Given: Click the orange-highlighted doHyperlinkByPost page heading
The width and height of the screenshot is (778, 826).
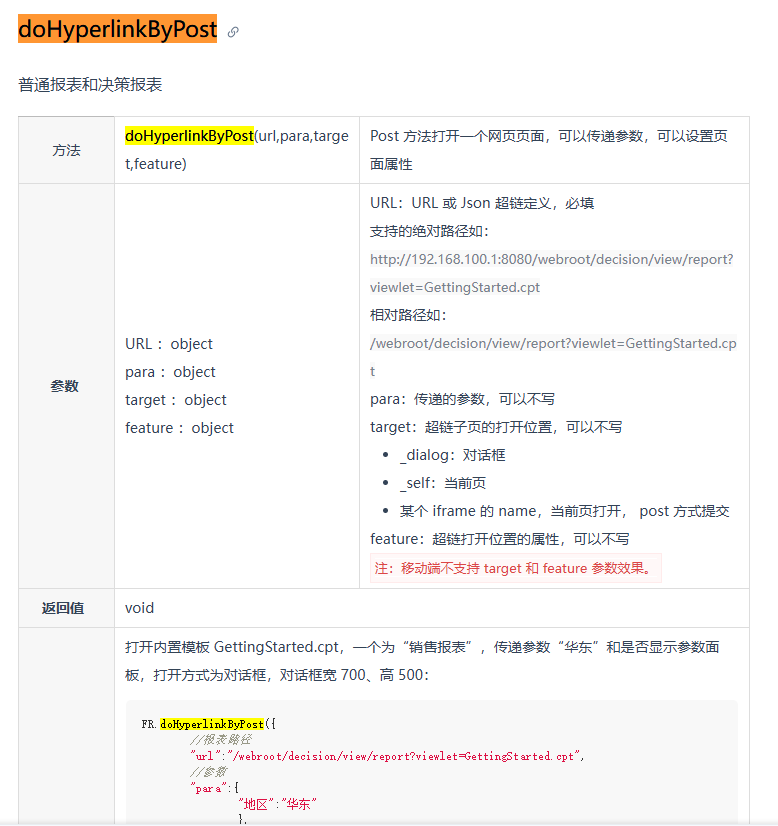Looking at the screenshot, I should pyautogui.click(x=117, y=30).
